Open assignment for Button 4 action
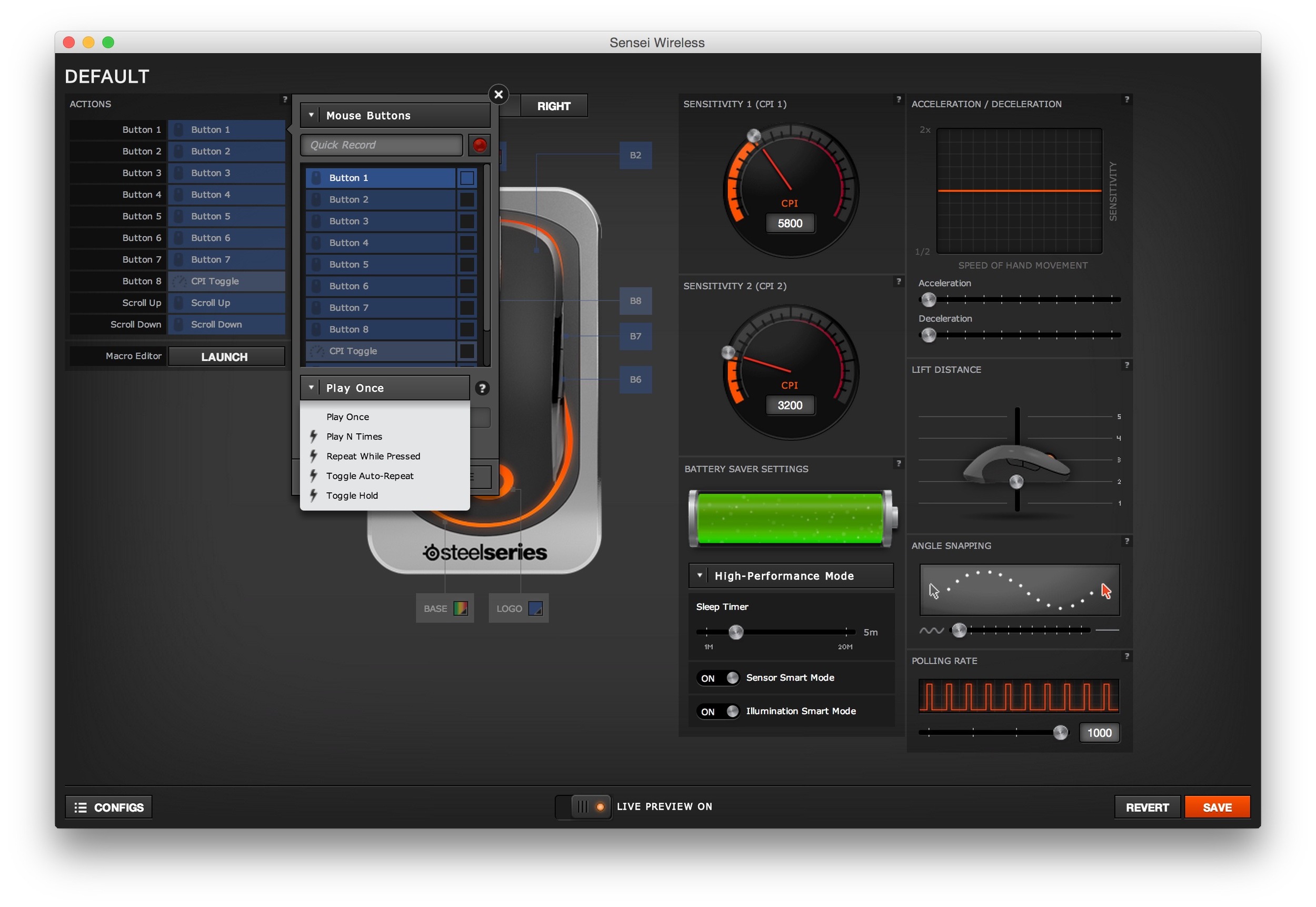1316x907 pixels. pos(227,194)
